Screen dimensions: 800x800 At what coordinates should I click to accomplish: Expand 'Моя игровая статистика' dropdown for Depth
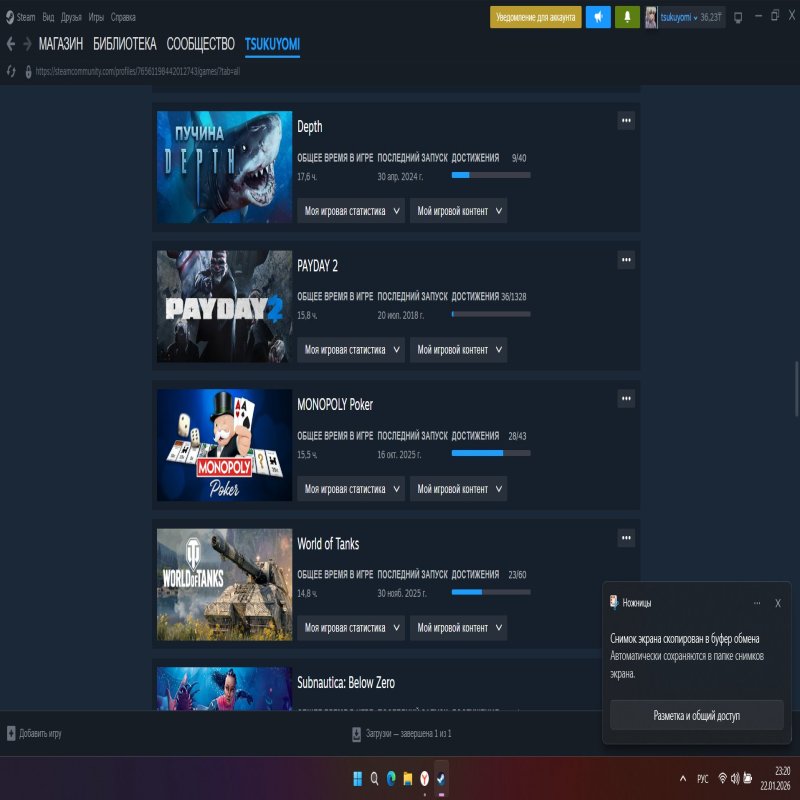351,211
